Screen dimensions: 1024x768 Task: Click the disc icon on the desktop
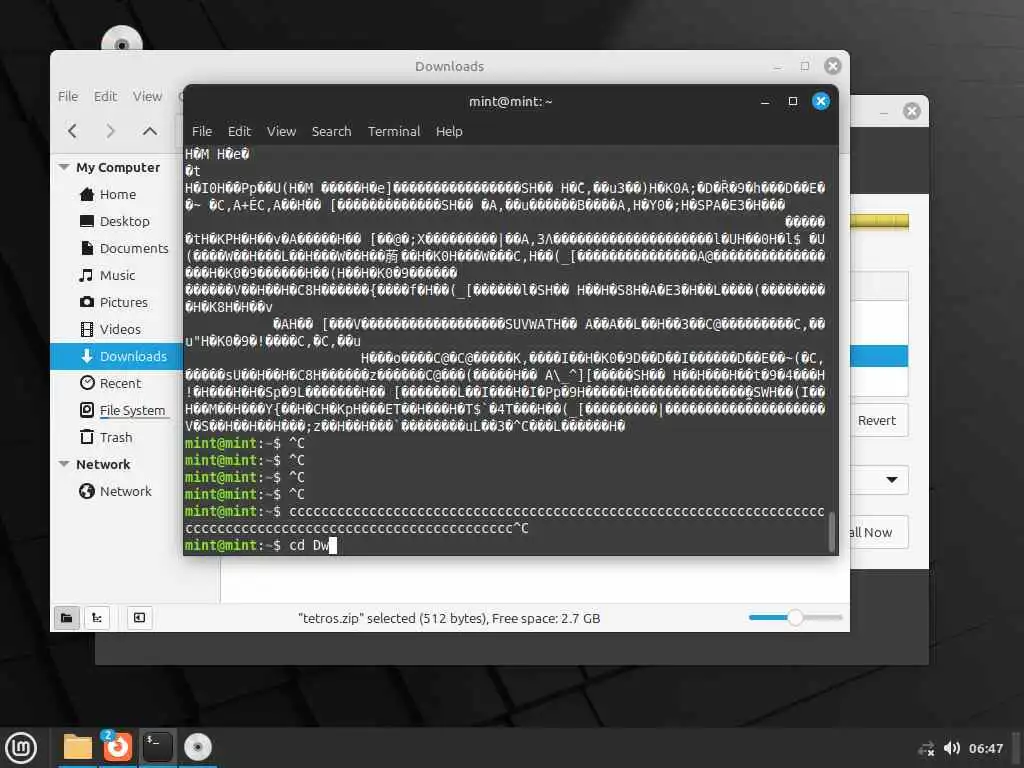point(121,39)
